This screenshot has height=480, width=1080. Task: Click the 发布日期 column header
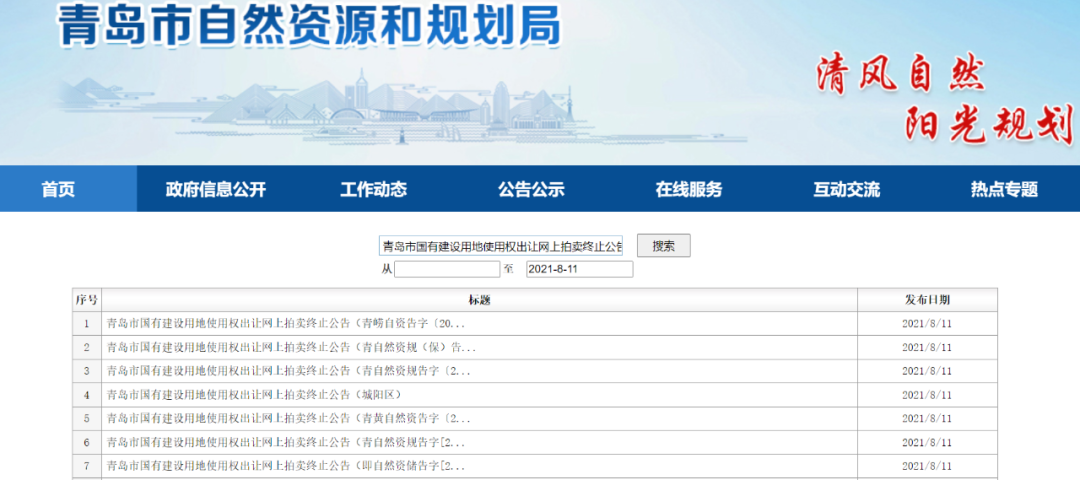927,300
